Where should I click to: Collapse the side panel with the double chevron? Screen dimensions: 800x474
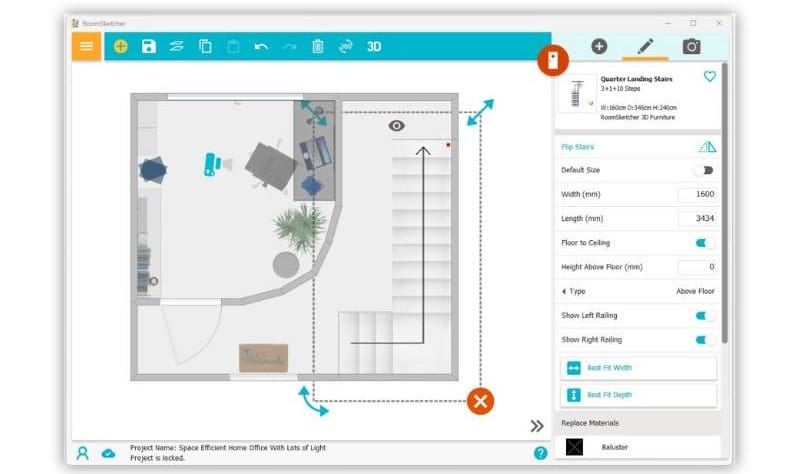pyautogui.click(x=537, y=426)
